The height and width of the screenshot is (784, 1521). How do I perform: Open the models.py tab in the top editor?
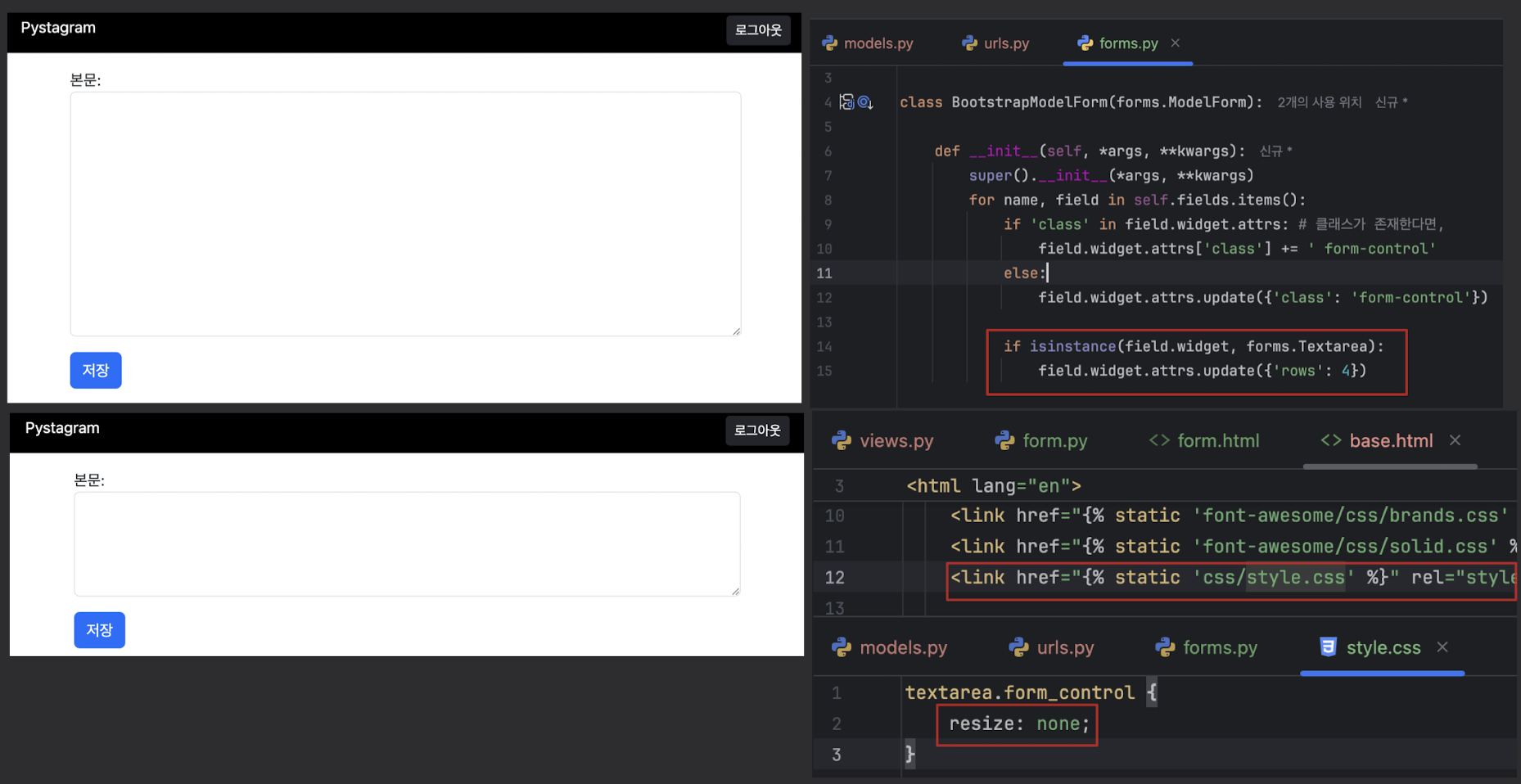pyautogui.click(x=868, y=43)
